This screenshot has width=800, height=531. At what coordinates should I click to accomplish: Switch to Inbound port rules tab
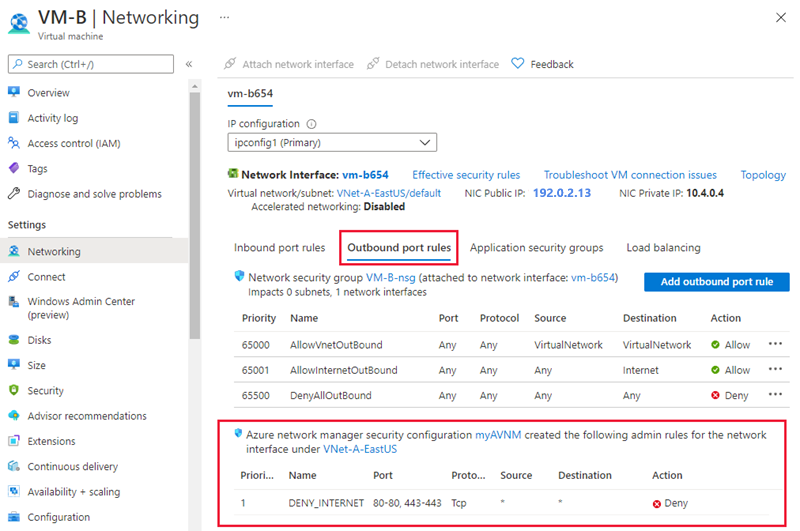coord(279,247)
